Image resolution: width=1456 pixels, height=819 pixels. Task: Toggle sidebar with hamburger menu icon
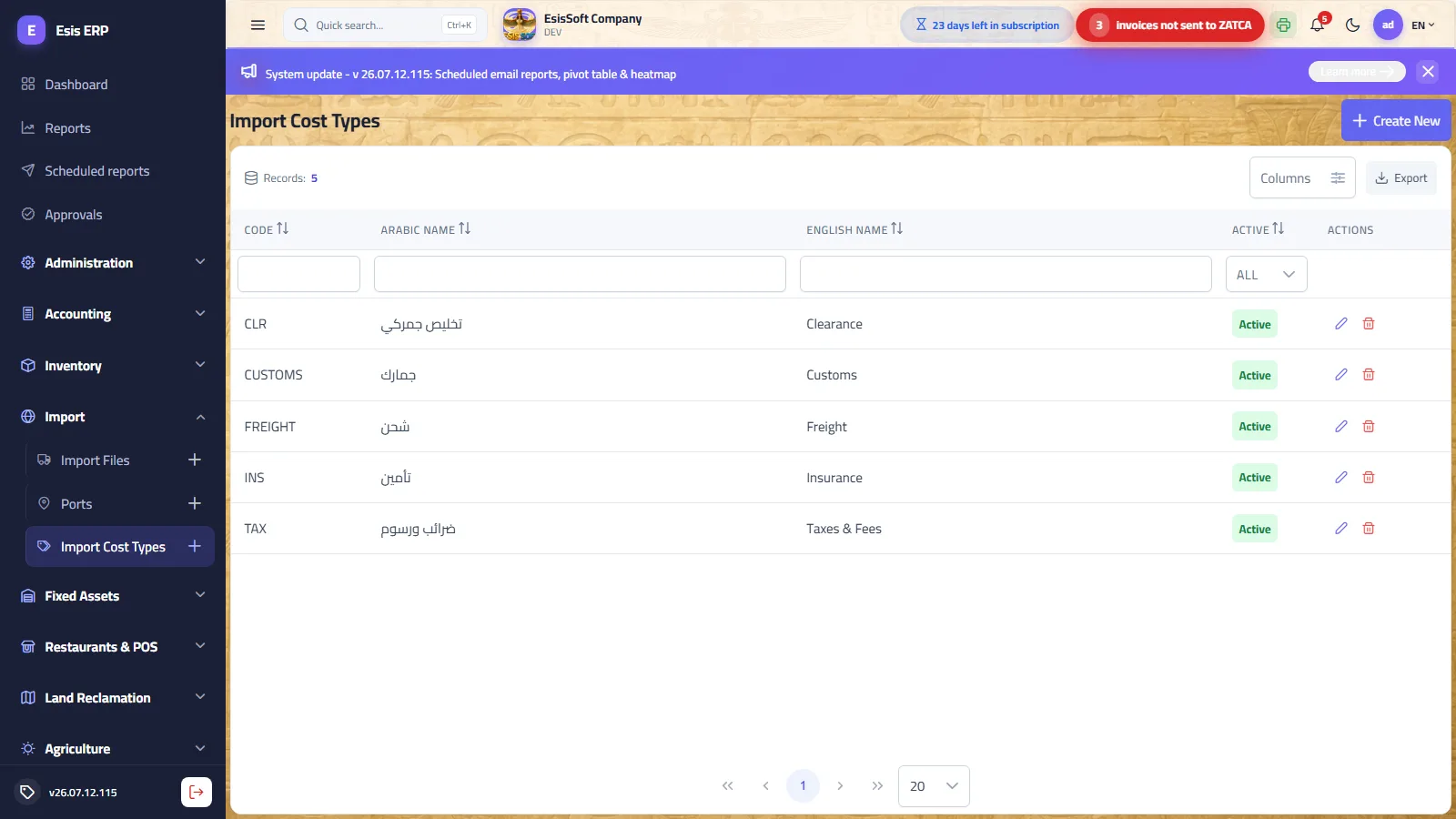(258, 25)
